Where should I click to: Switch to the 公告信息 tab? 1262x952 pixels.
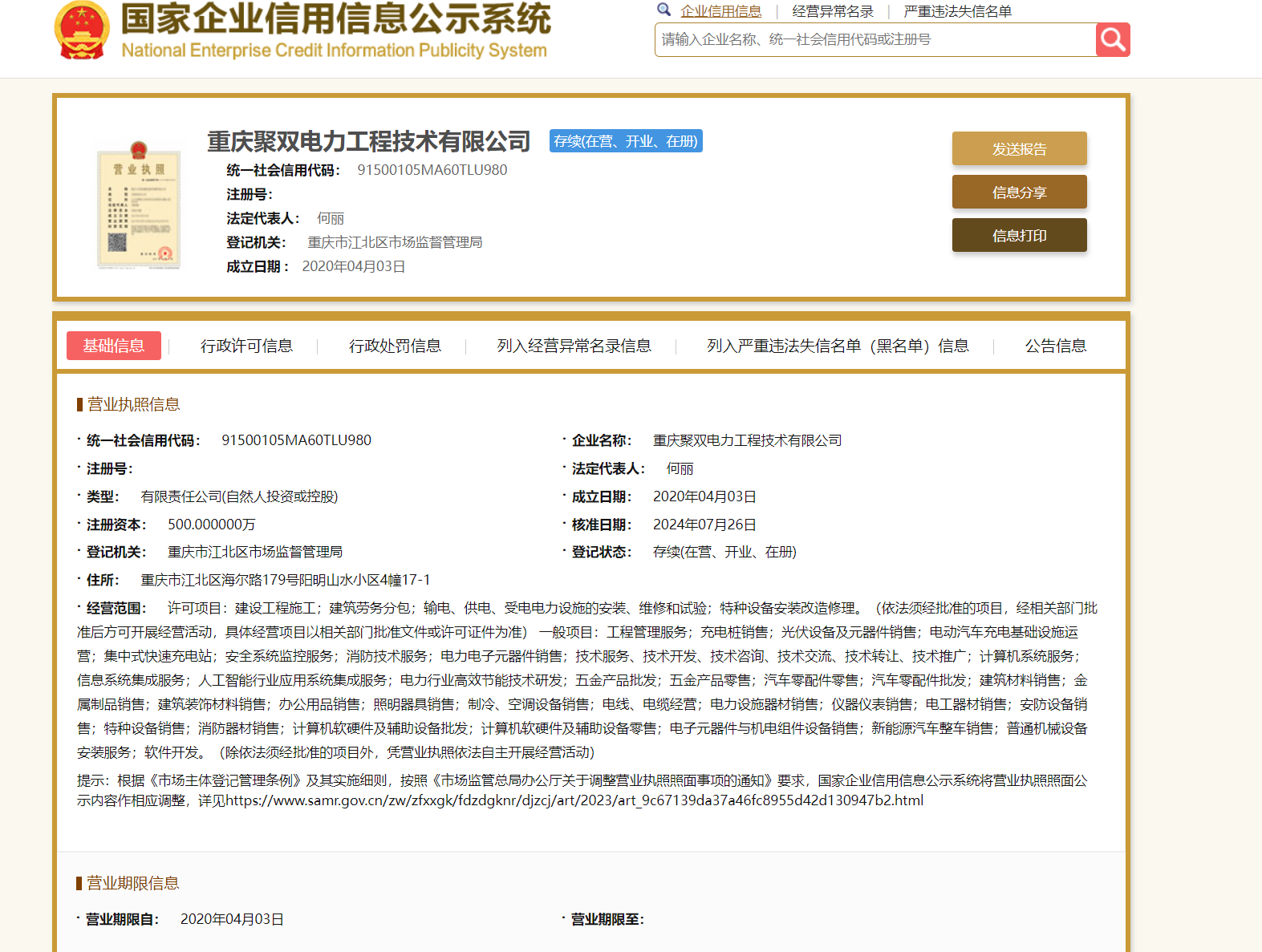pyautogui.click(x=1056, y=346)
